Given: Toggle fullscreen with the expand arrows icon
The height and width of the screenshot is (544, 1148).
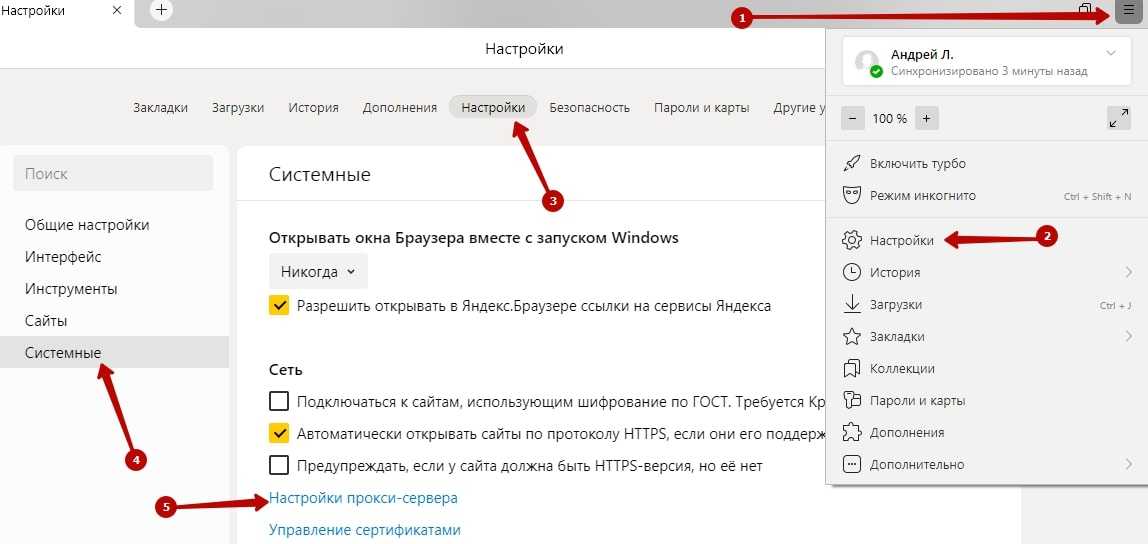Looking at the screenshot, I should coord(1119,118).
